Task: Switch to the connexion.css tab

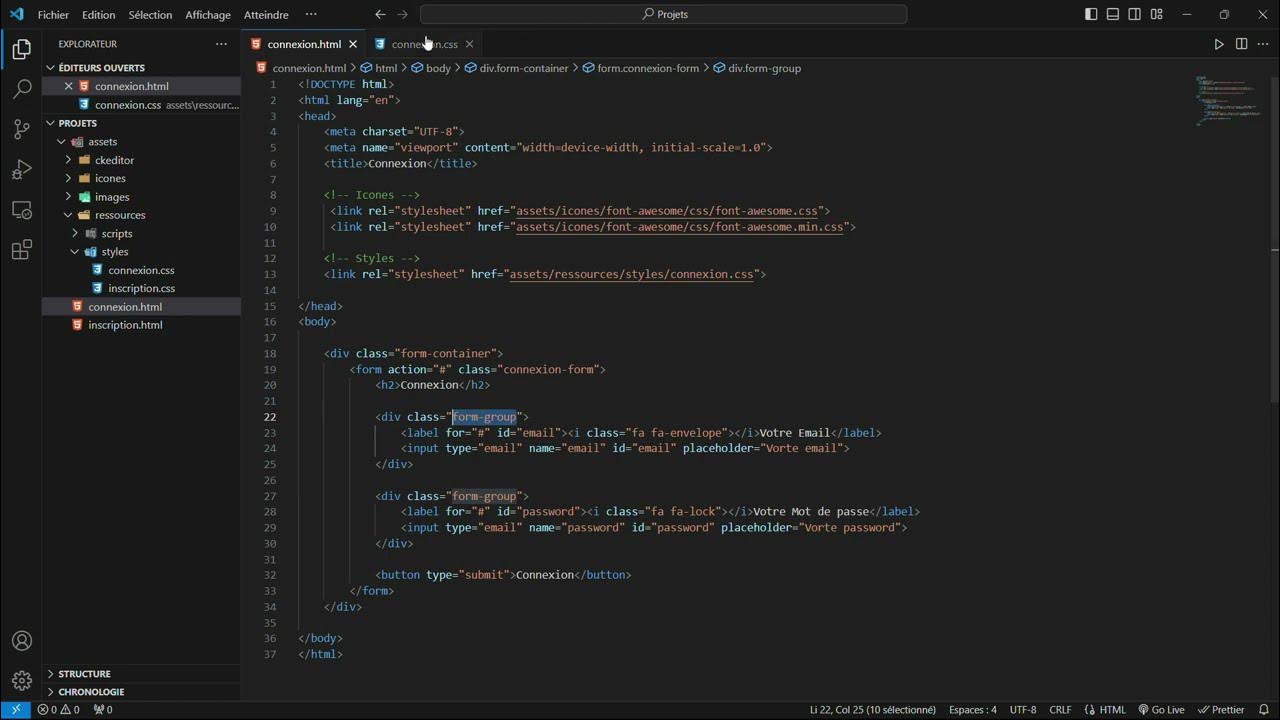Action: pyautogui.click(x=425, y=44)
